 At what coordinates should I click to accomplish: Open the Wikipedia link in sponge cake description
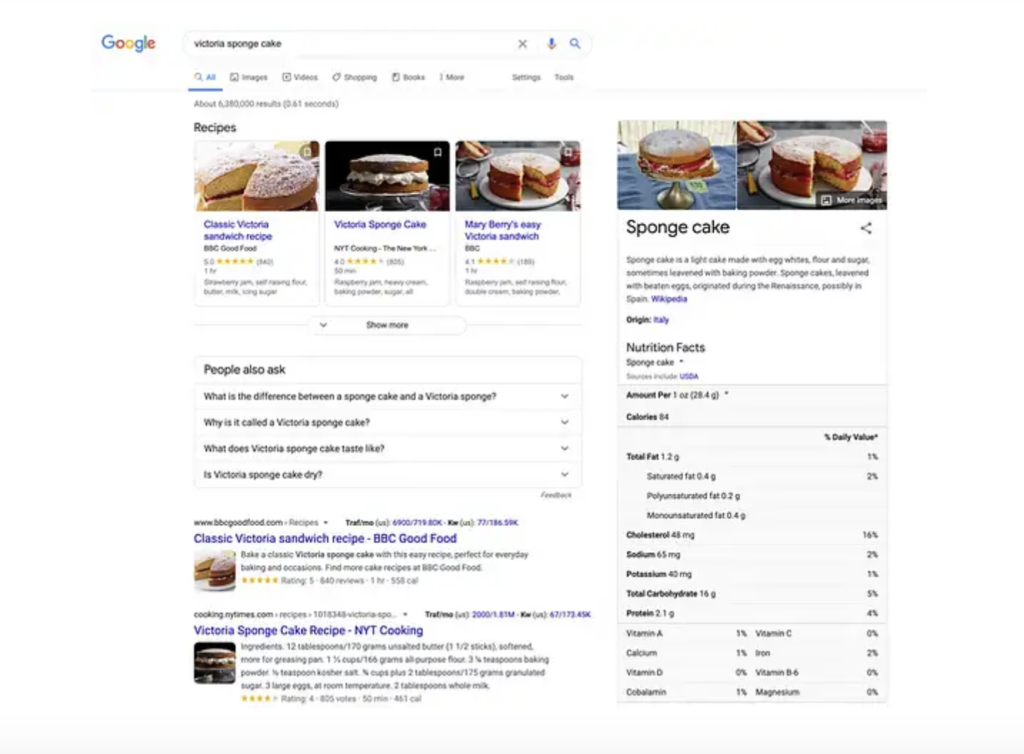669,299
